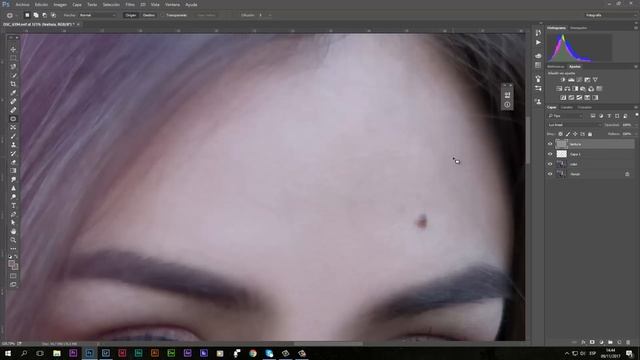Image resolution: width=640 pixels, height=360 pixels.
Task: Click the Destino button
Action: [x=149, y=15]
